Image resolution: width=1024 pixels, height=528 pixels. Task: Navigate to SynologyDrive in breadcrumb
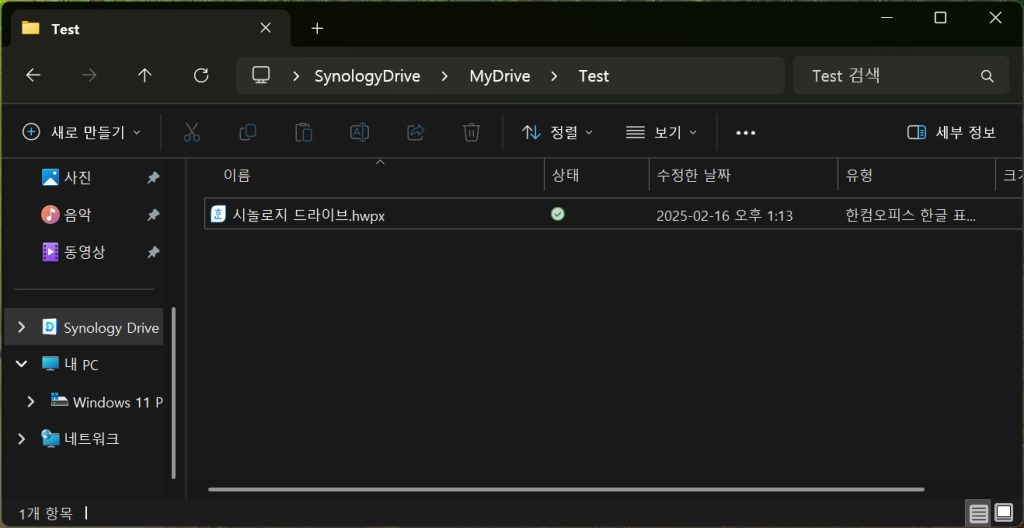pos(367,76)
